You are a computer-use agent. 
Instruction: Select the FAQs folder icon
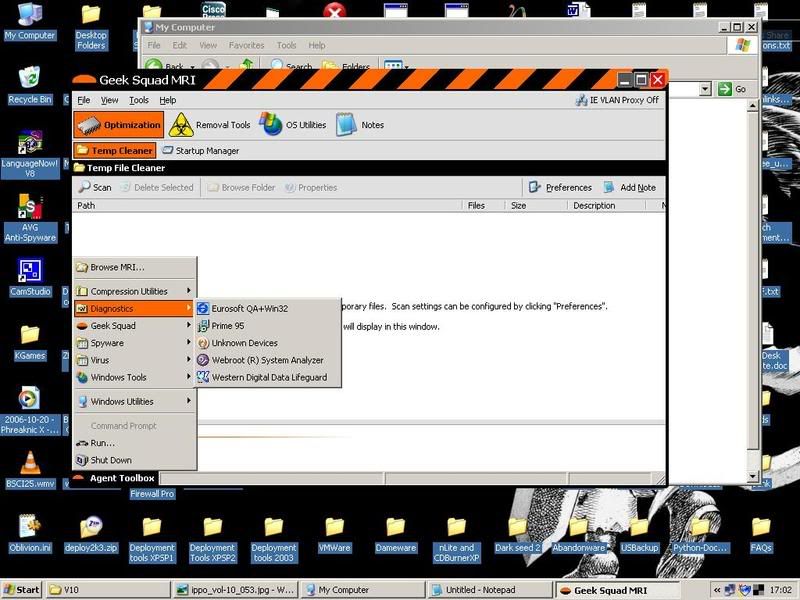pyautogui.click(x=761, y=535)
